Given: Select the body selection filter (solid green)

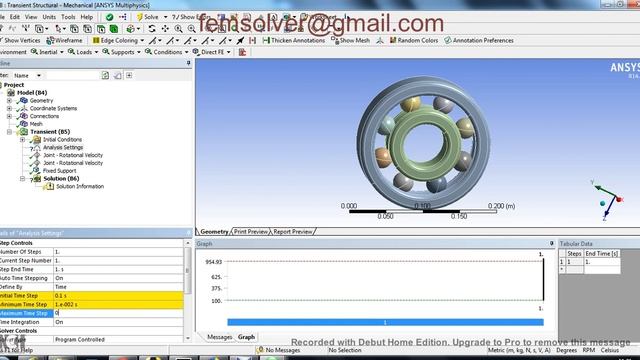Looking at the screenshot, I should click(x=114, y=29).
